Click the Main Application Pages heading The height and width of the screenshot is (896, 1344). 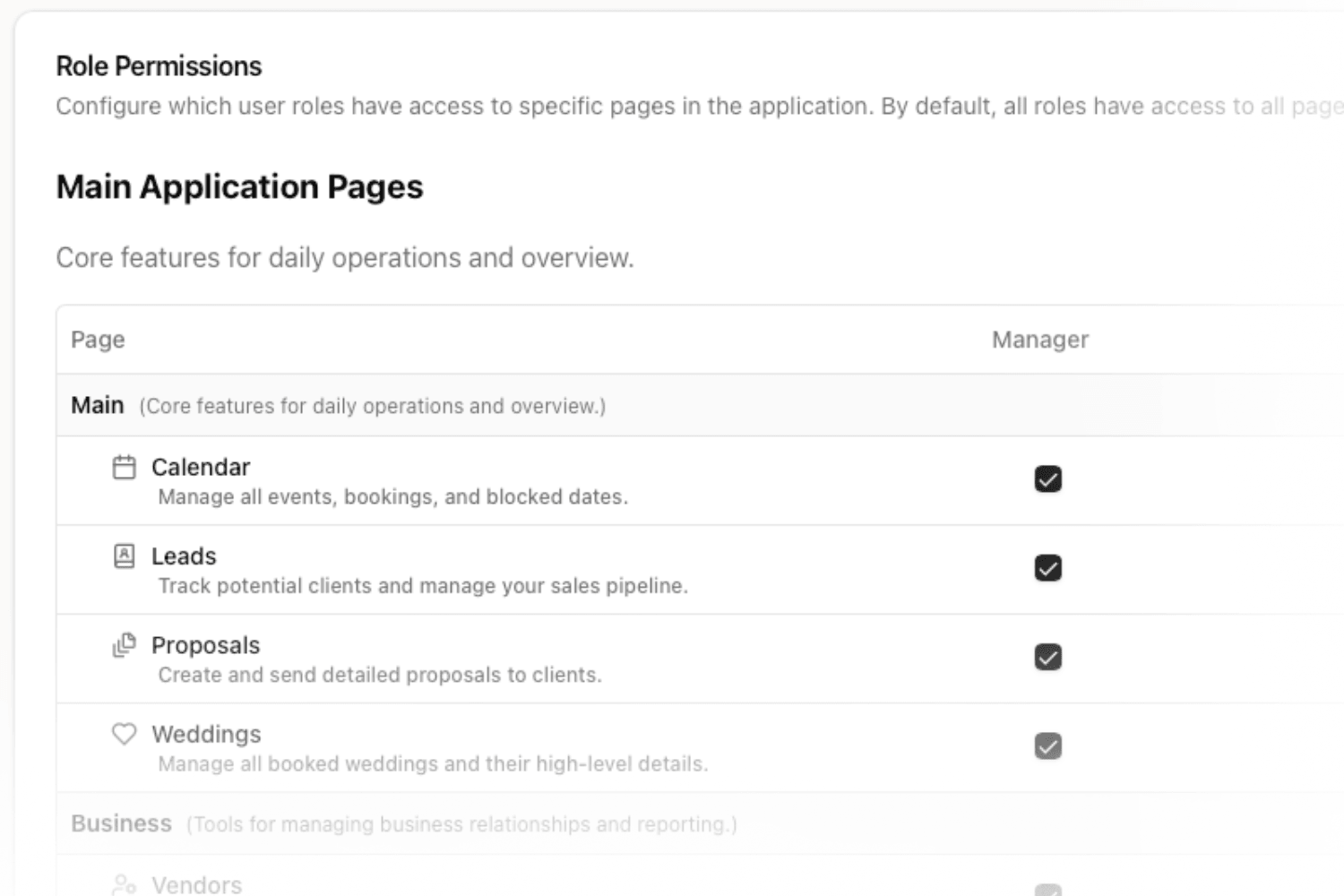[x=239, y=187]
